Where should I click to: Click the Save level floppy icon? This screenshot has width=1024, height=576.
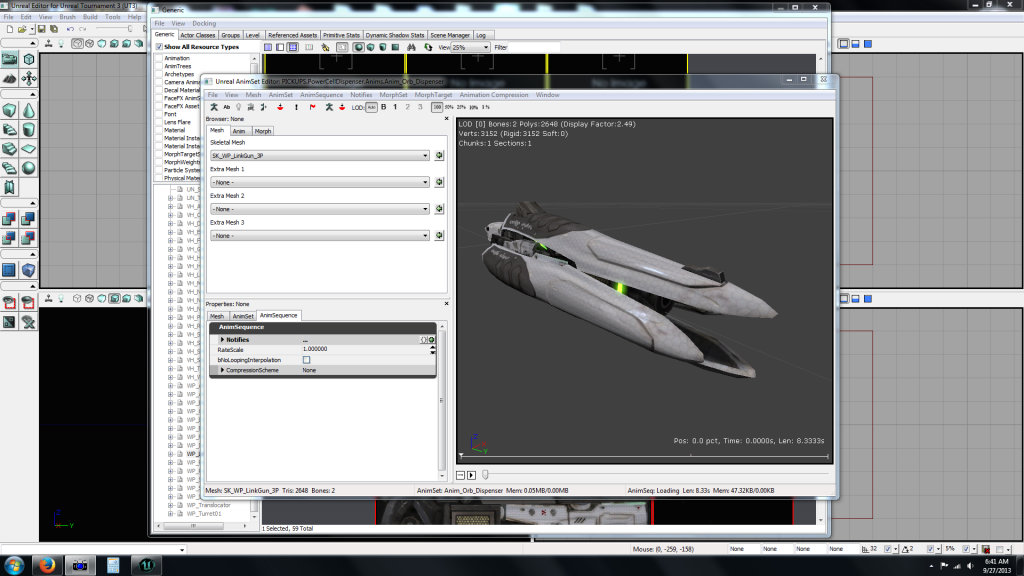41,29
